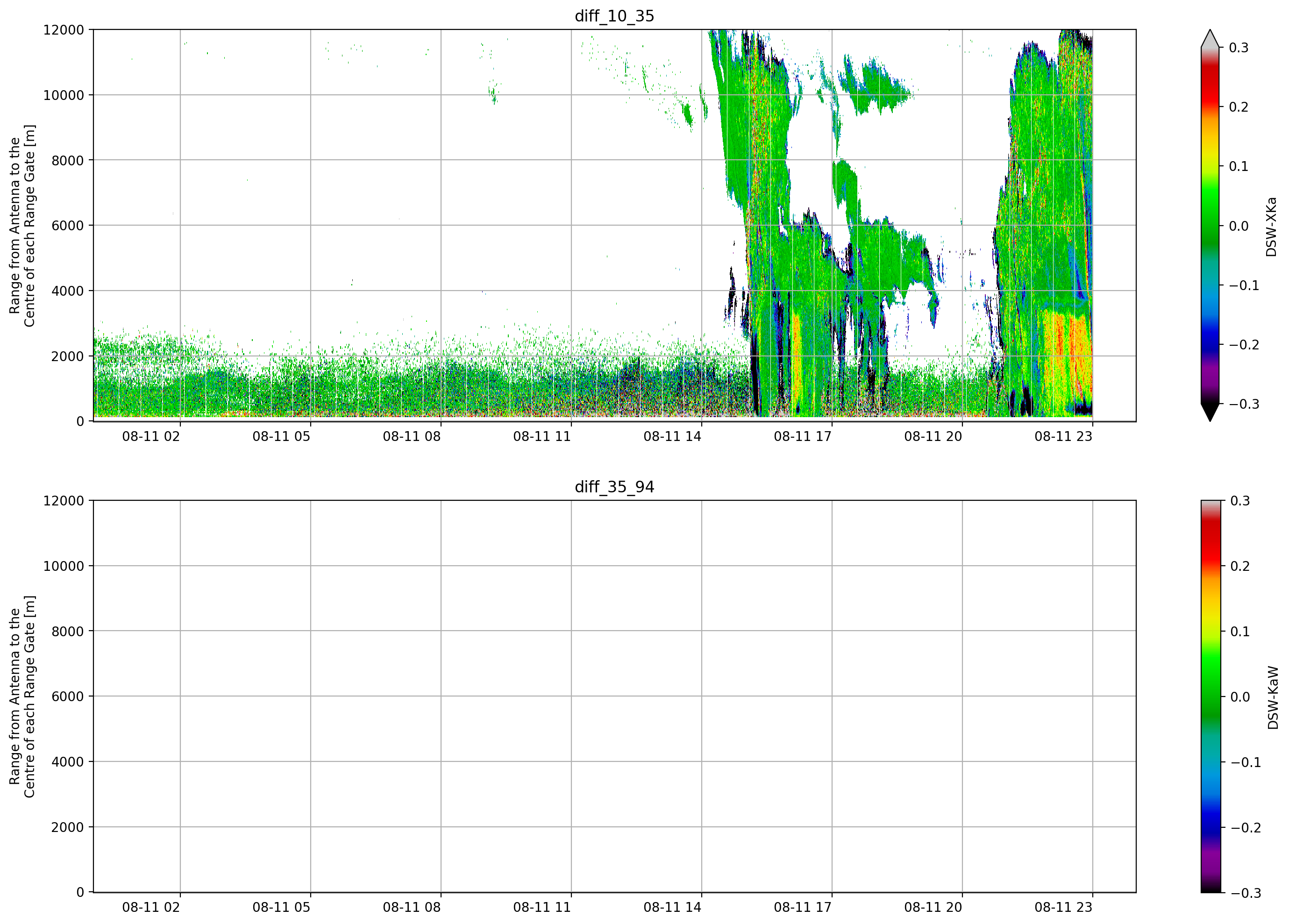Select the DSW-XKa colorbar label
This screenshot has height=924, width=1289.
[1271, 227]
